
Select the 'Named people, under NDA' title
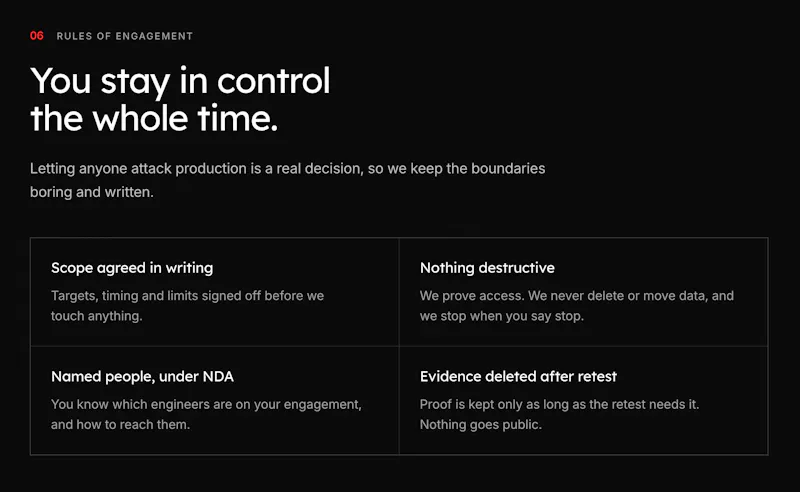point(142,377)
